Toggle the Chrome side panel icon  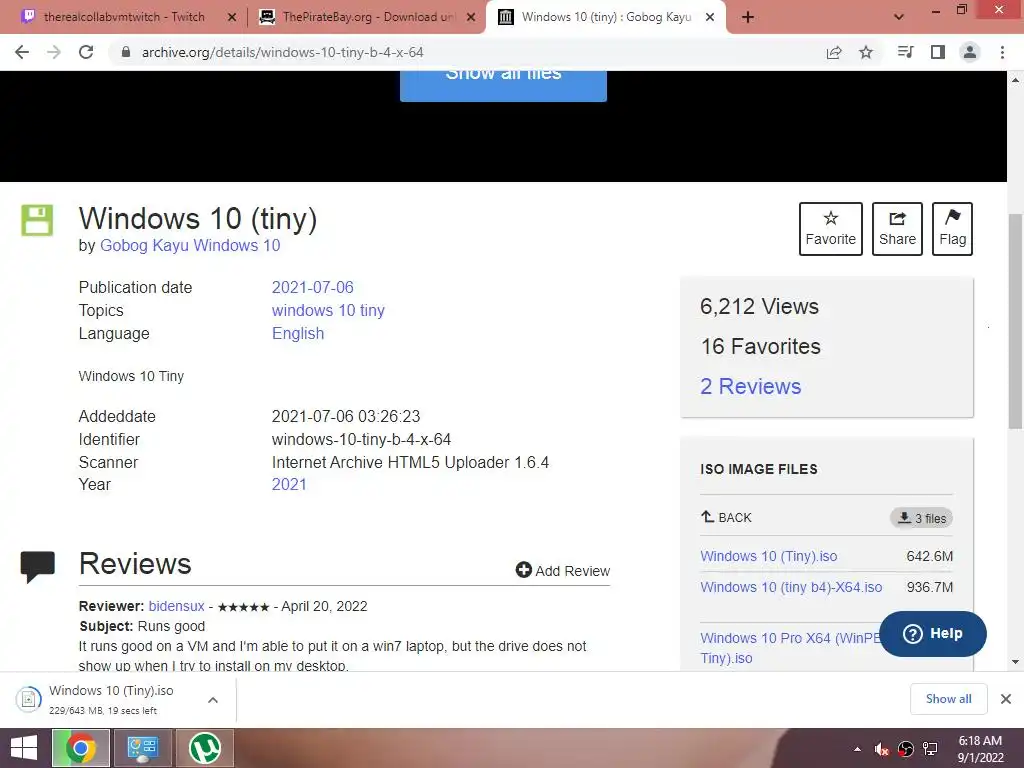pyautogui.click(x=938, y=52)
